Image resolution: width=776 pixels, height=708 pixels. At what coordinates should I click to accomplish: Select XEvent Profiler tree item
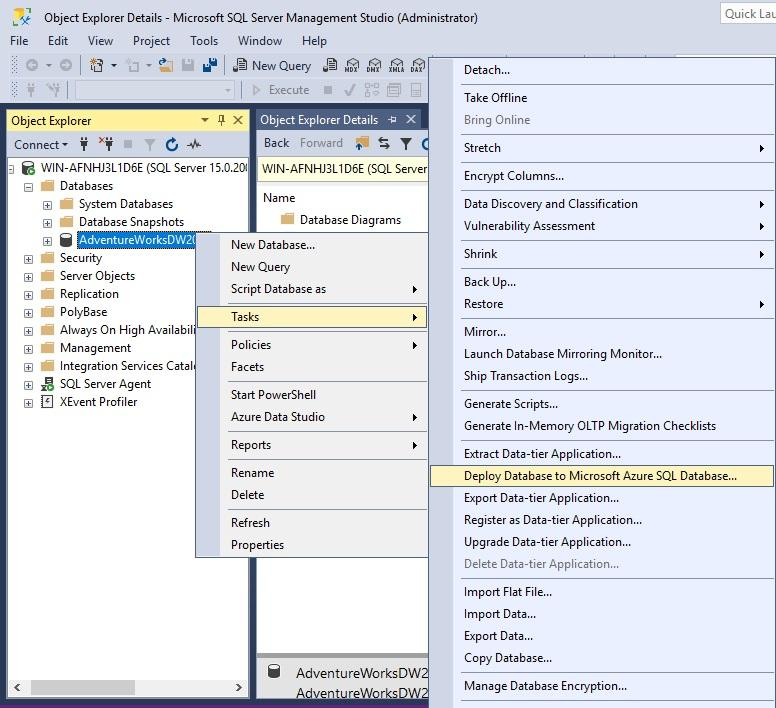[x=98, y=402]
